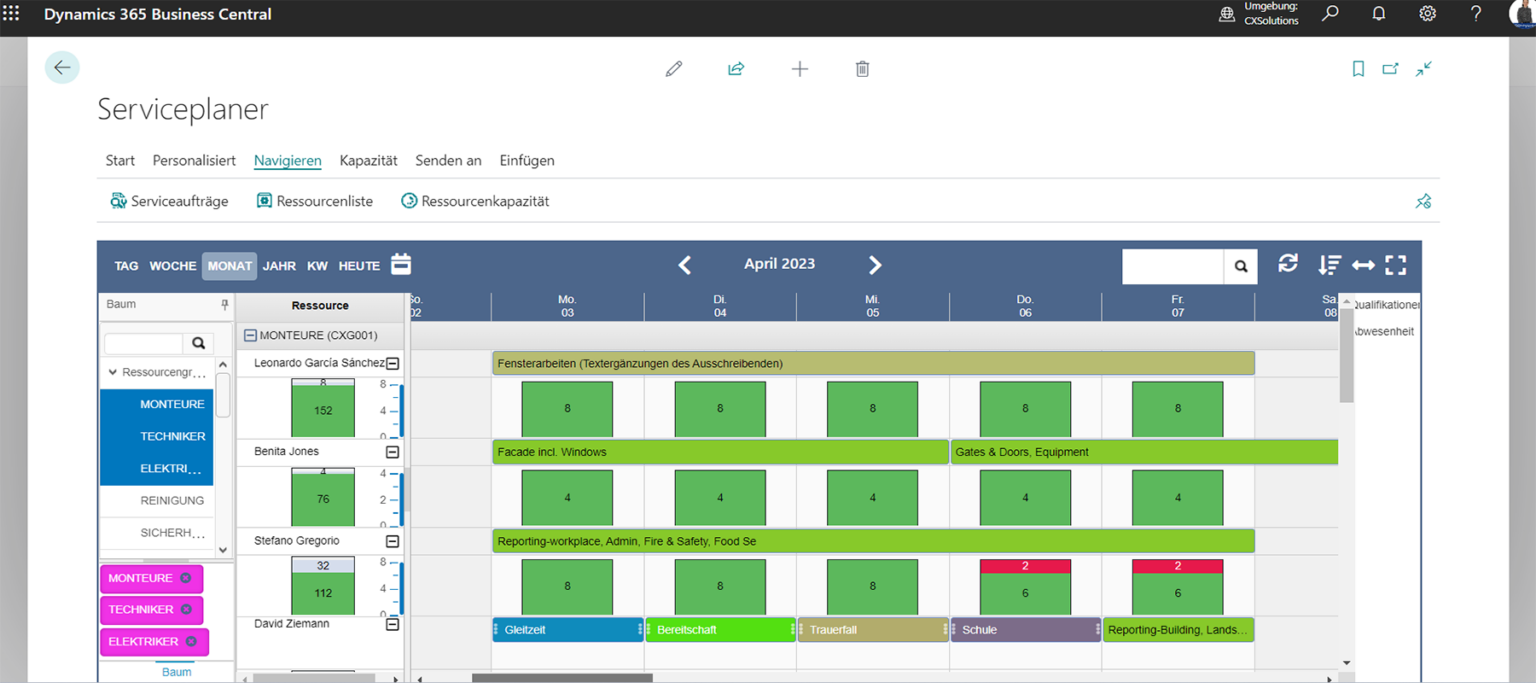Click the environment globe icon
Viewport: 1536px width, 683px height.
click(1226, 14)
